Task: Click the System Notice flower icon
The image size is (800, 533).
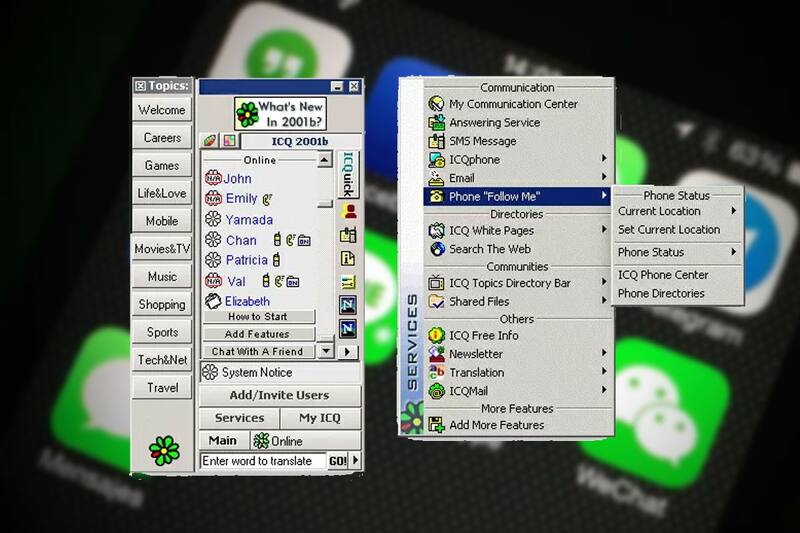Action: point(210,372)
